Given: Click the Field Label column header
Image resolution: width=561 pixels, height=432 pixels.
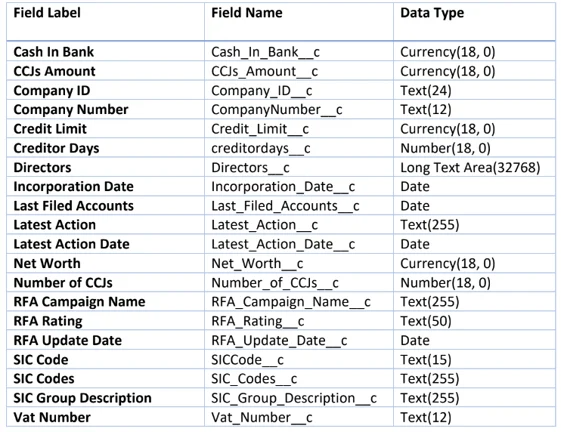Looking at the screenshot, I should (47, 13).
